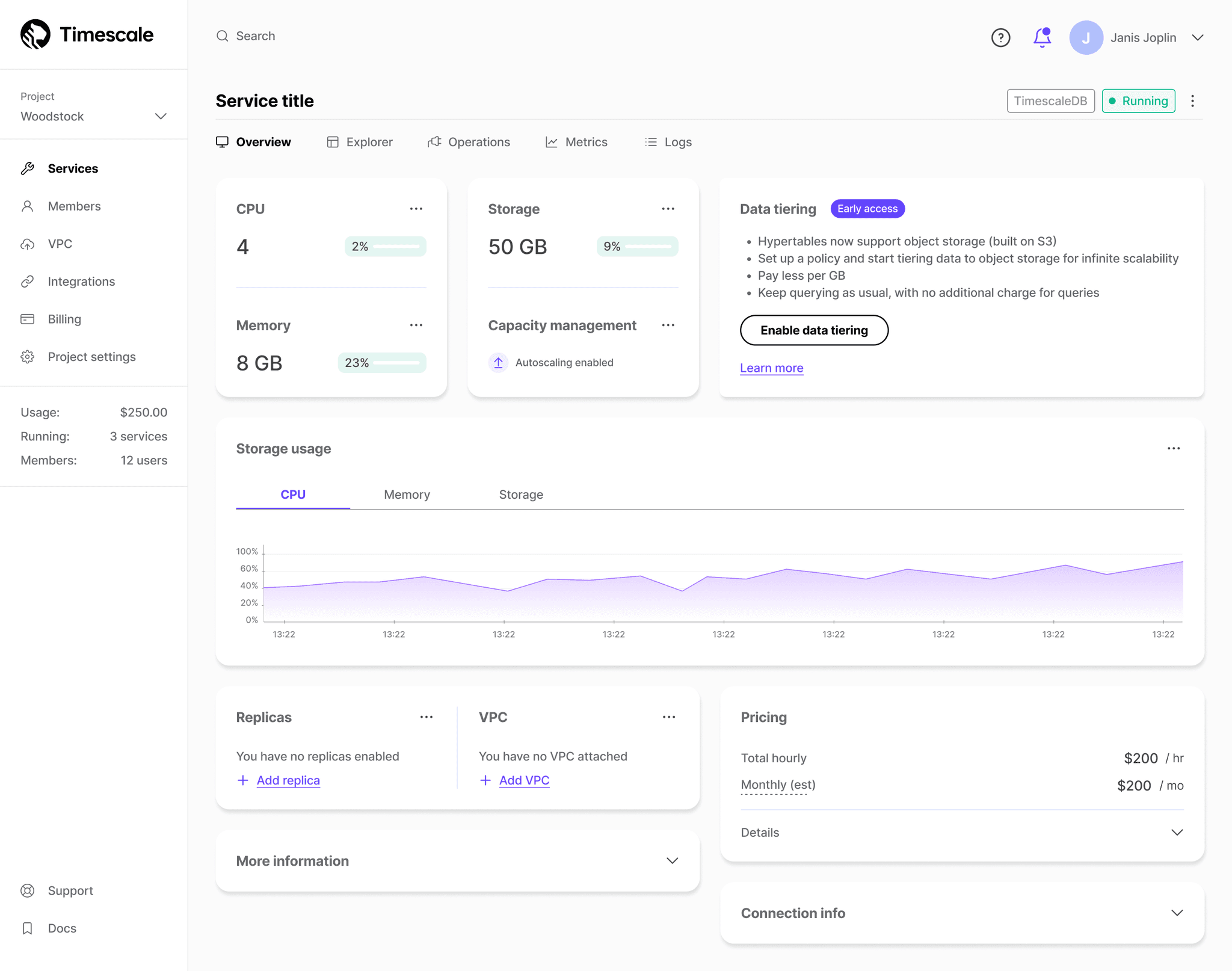The image size is (1232, 971).
Task: Click the Integrations sidebar icon
Action: [27, 281]
